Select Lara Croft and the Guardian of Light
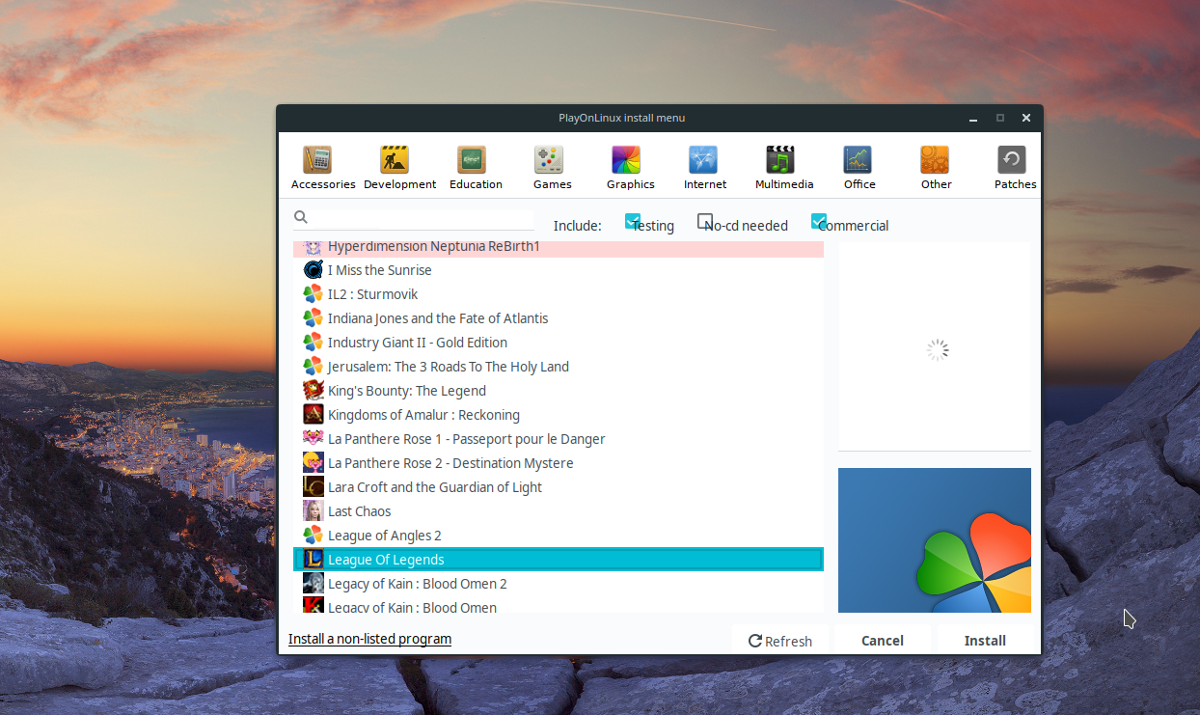Image resolution: width=1200 pixels, height=715 pixels. click(558, 487)
